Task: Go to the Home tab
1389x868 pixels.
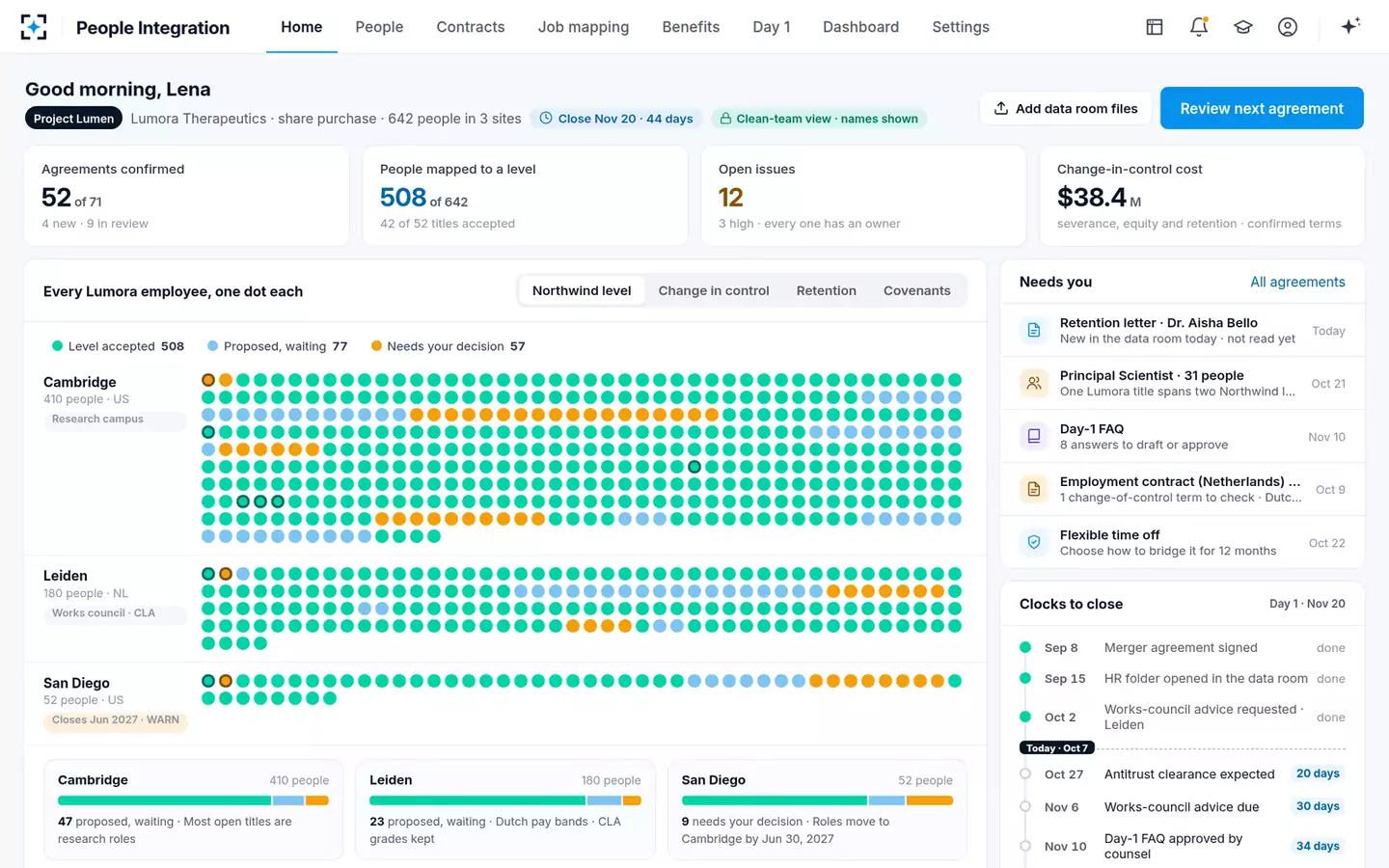Action: (x=302, y=27)
